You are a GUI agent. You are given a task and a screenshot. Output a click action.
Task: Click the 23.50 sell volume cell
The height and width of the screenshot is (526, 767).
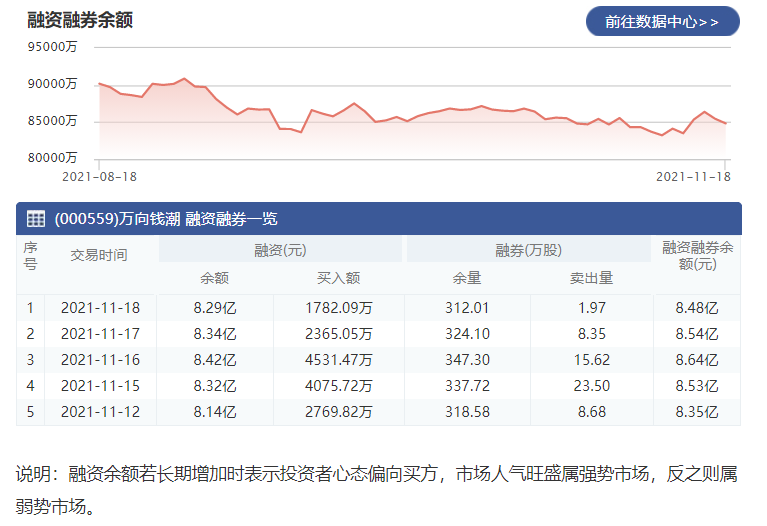pos(592,386)
